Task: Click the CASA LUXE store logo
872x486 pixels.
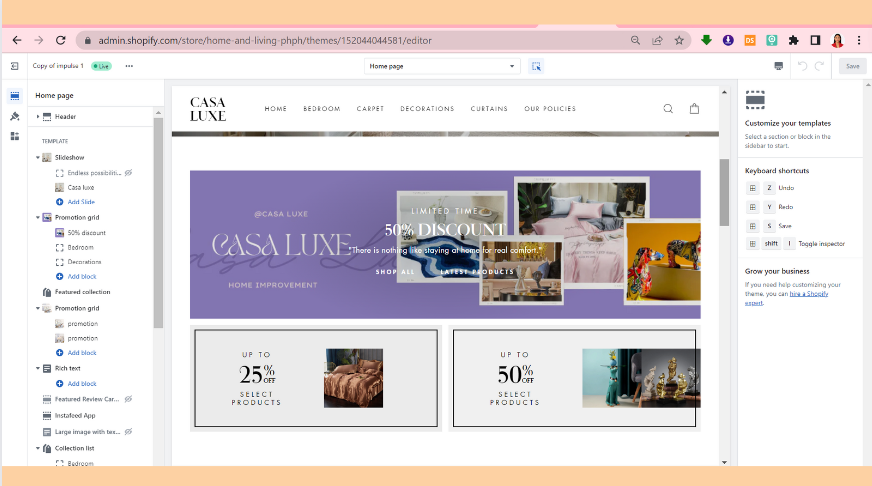Action: click(x=207, y=109)
